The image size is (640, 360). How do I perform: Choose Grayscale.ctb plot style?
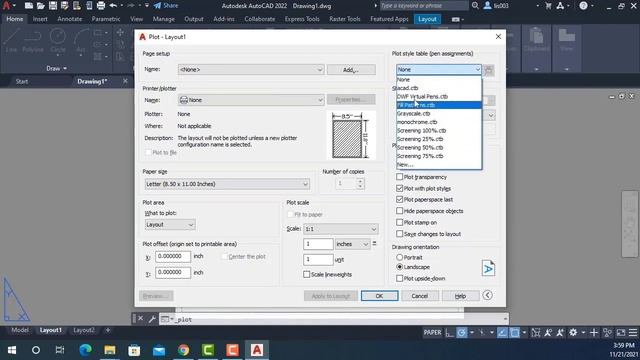coord(439,113)
